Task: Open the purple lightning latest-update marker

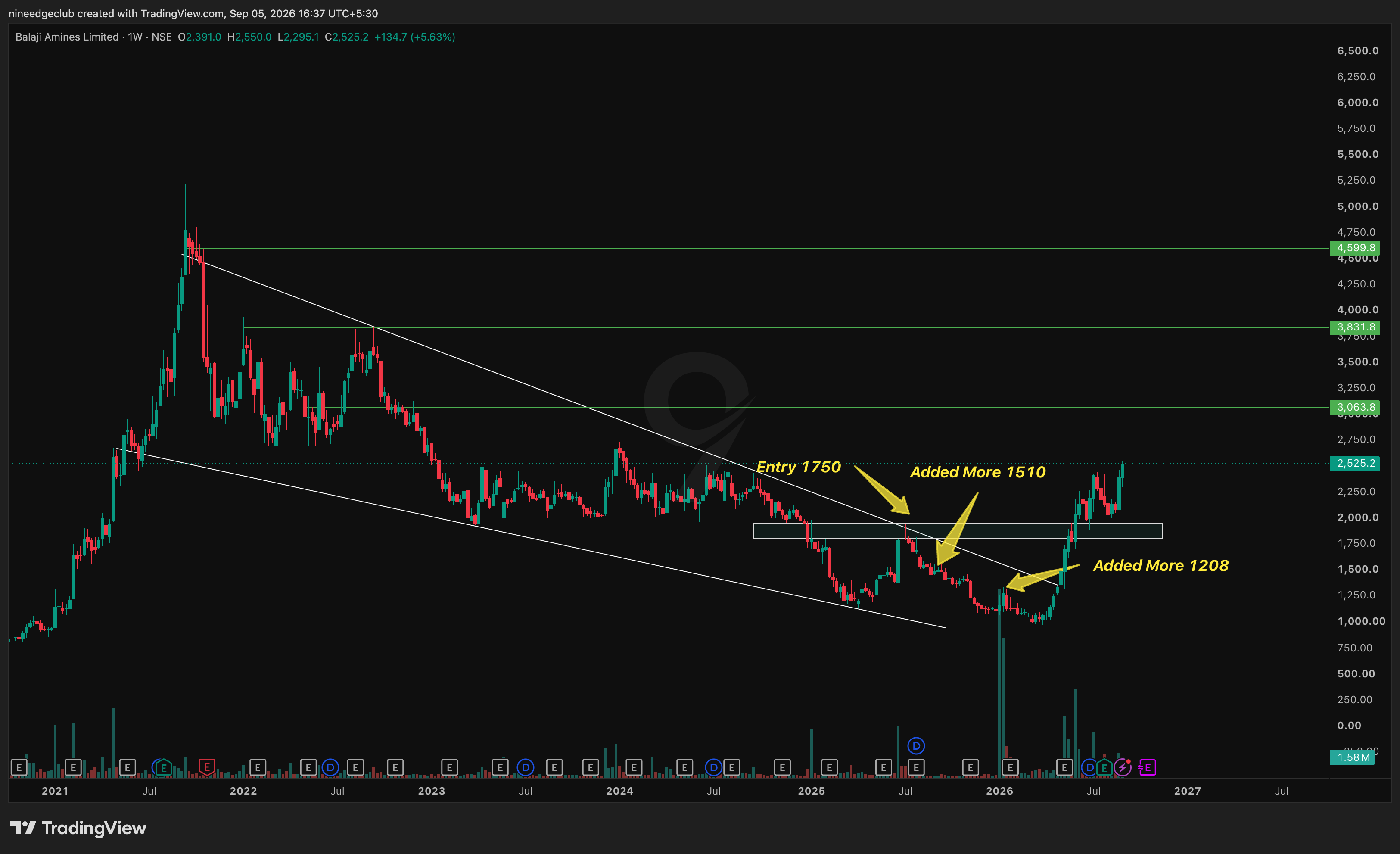Action: coord(1122,768)
